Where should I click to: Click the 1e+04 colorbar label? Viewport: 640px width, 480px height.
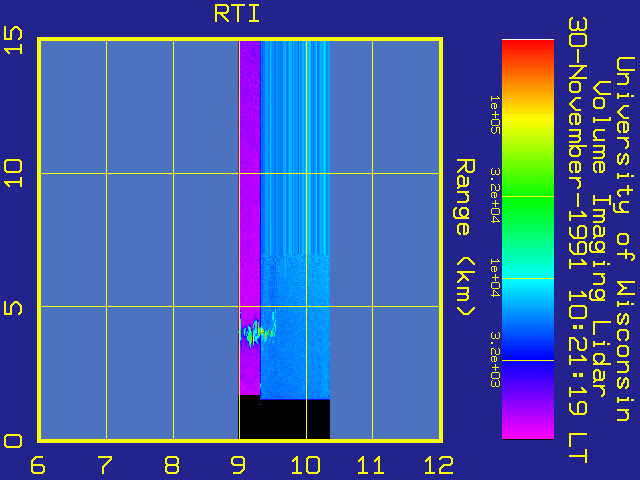(495, 278)
